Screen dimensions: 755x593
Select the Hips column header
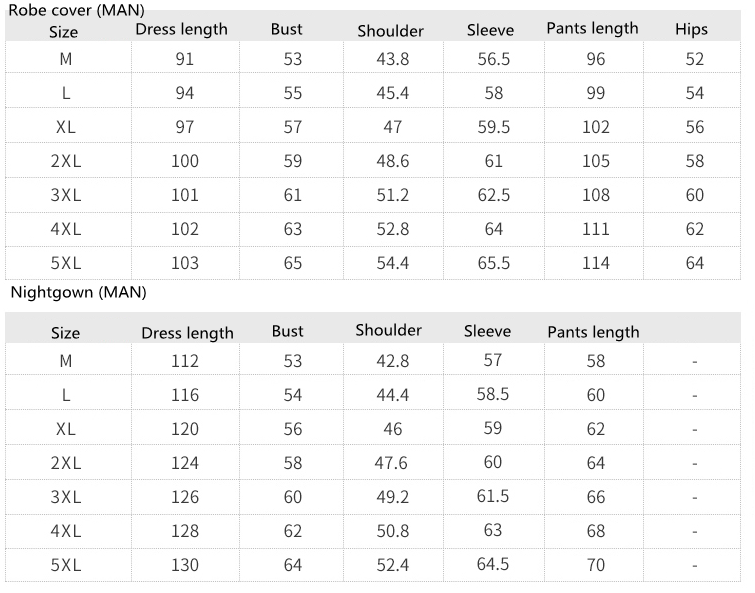tap(691, 29)
